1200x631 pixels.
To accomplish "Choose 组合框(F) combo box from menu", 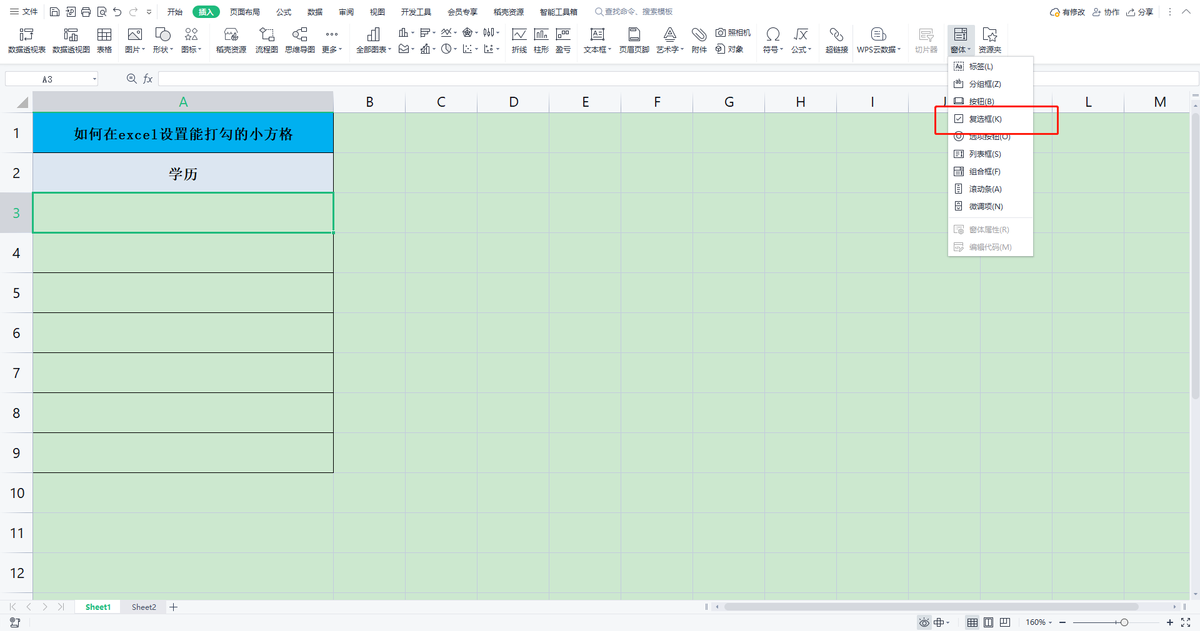I will [990, 171].
